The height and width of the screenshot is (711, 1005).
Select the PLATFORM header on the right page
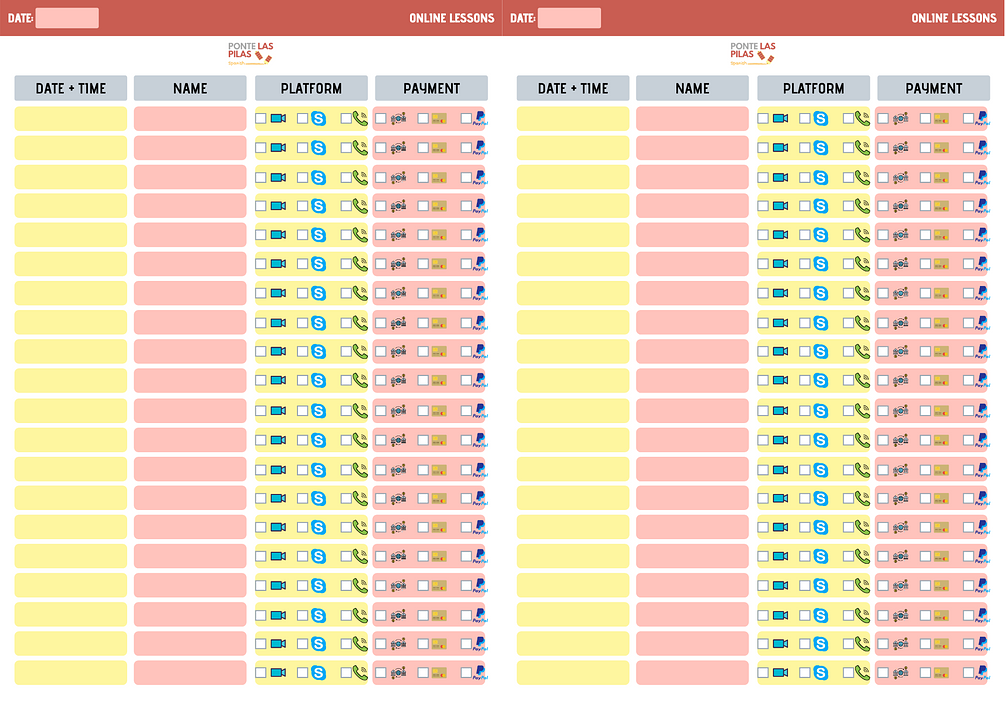(x=813, y=88)
